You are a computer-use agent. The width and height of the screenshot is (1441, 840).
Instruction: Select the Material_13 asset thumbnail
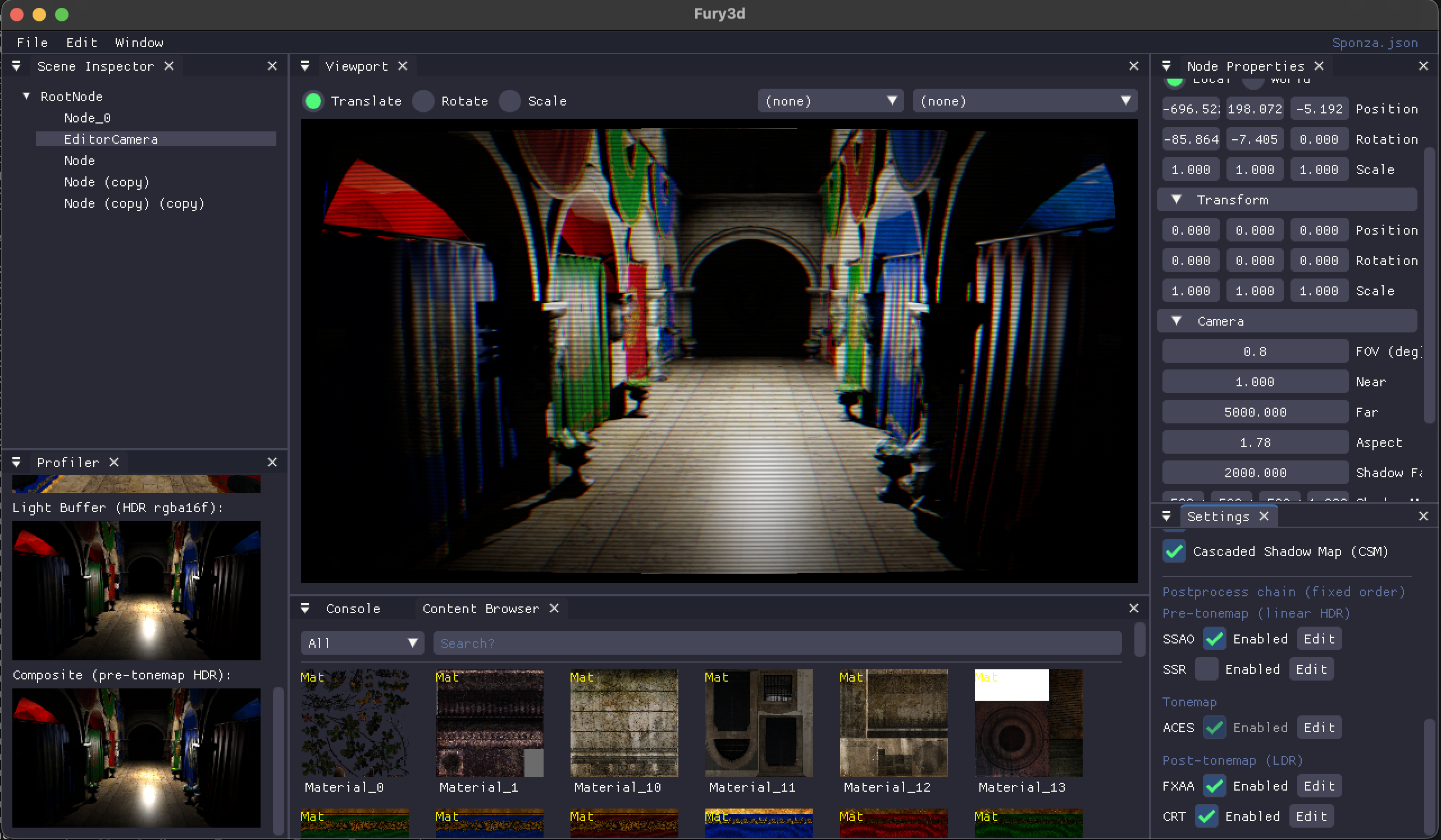coord(1029,723)
